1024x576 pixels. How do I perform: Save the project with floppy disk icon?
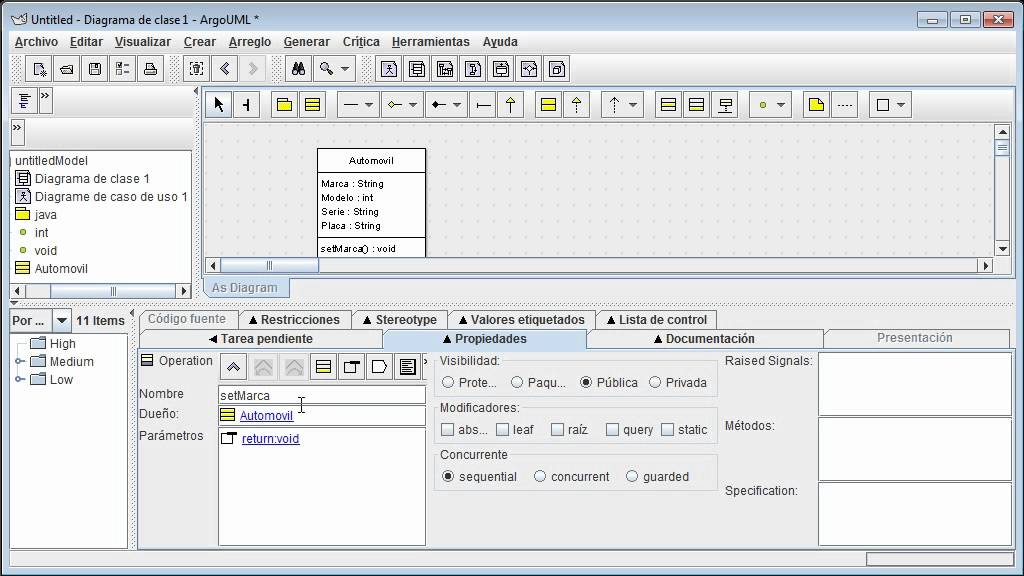[x=95, y=69]
